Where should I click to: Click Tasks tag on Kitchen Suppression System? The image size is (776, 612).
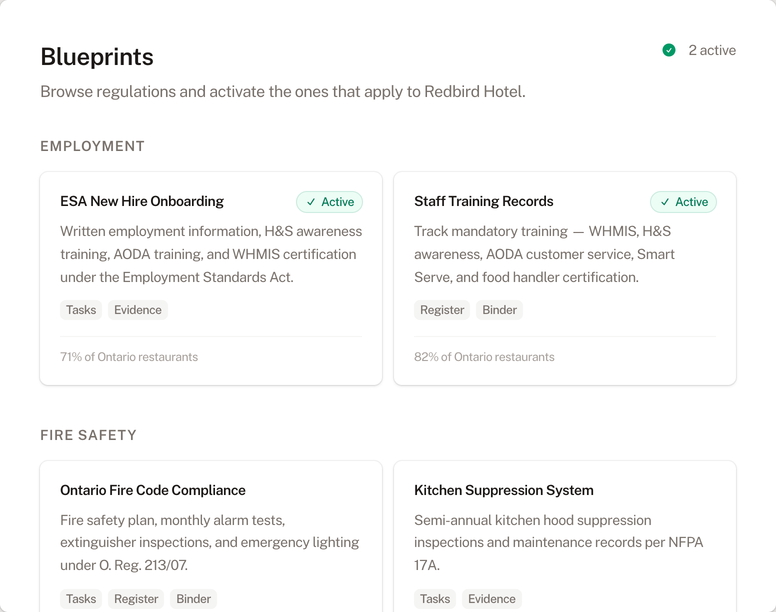pos(435,599)
